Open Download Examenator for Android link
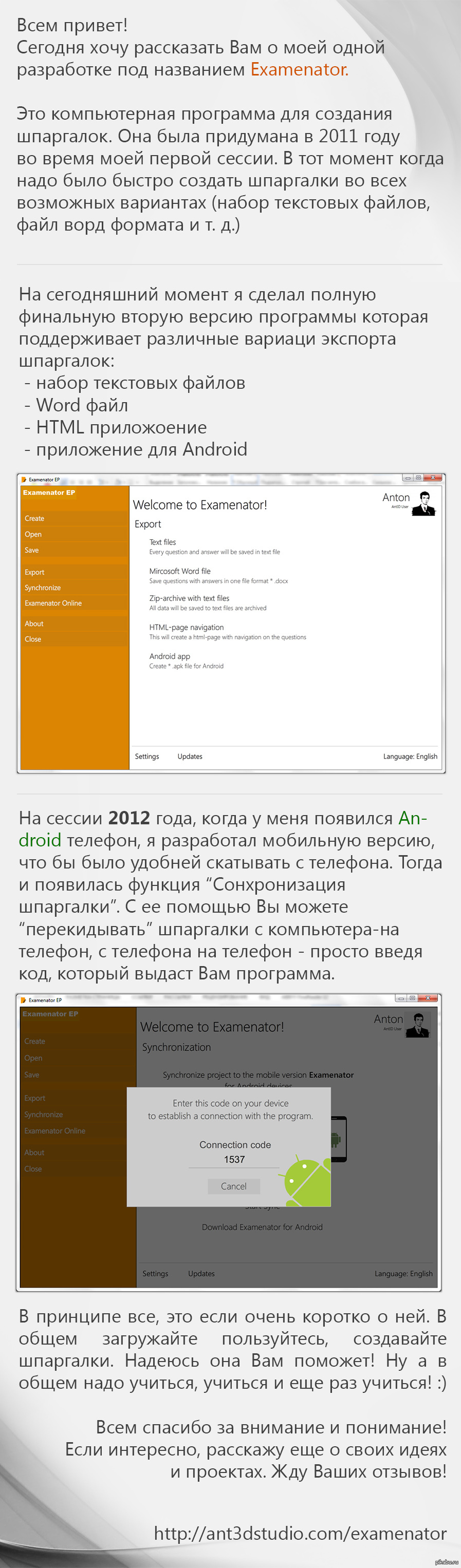 pos(262,1227)
